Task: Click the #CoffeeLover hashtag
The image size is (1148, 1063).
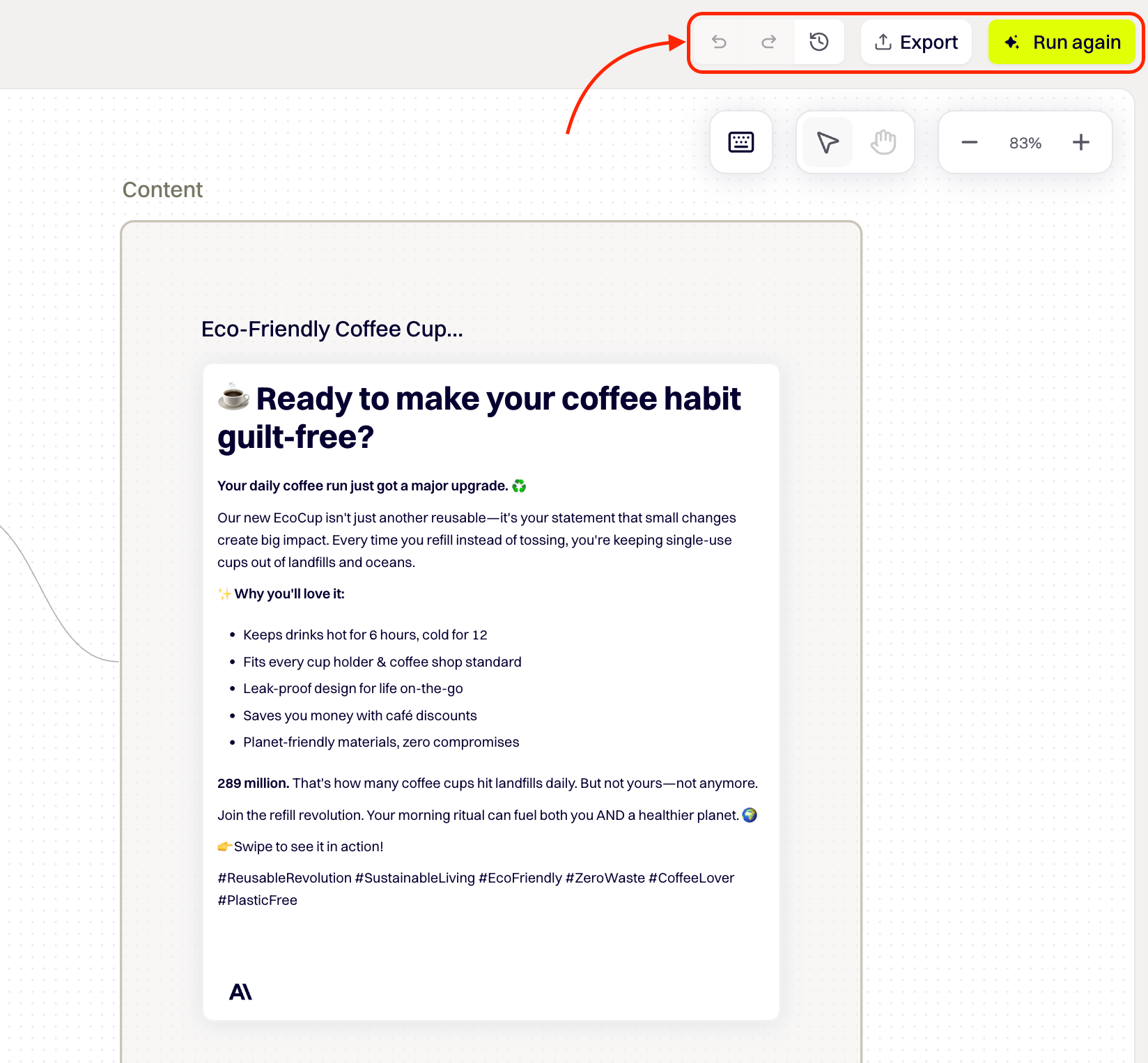Action: (x=691, y=878)
